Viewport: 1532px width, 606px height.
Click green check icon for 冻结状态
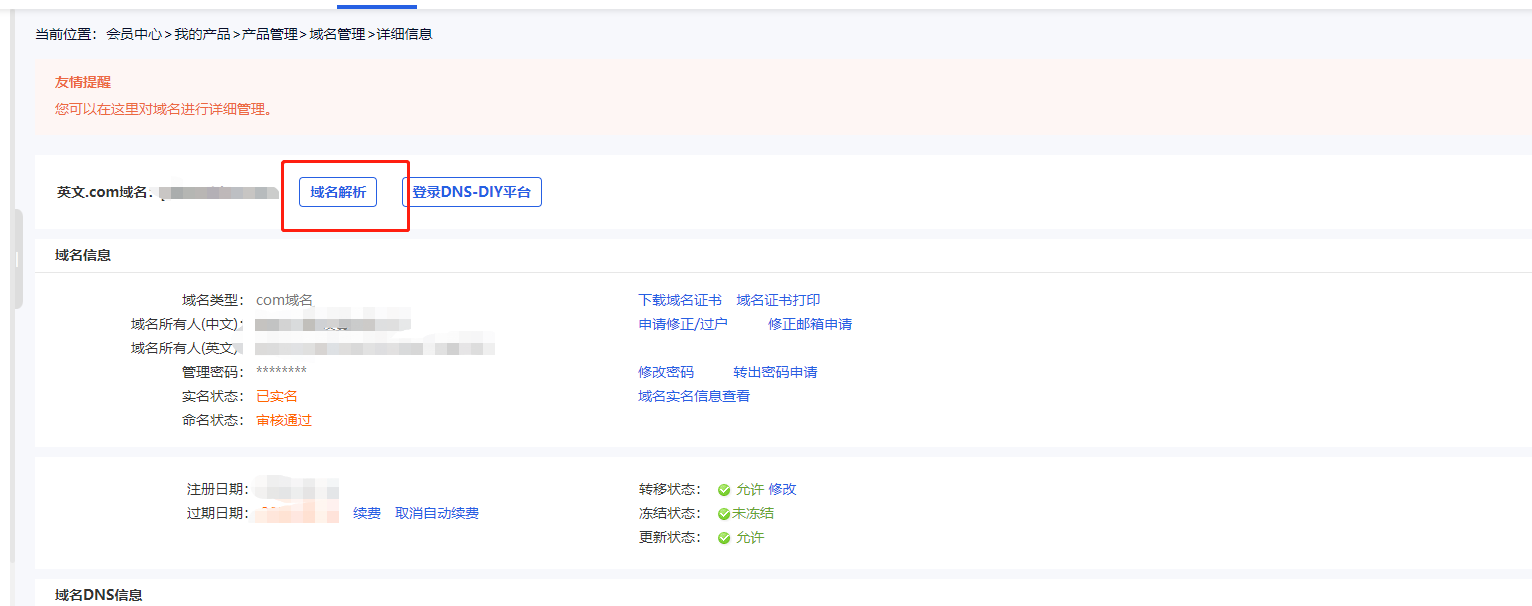click(724, 514)
